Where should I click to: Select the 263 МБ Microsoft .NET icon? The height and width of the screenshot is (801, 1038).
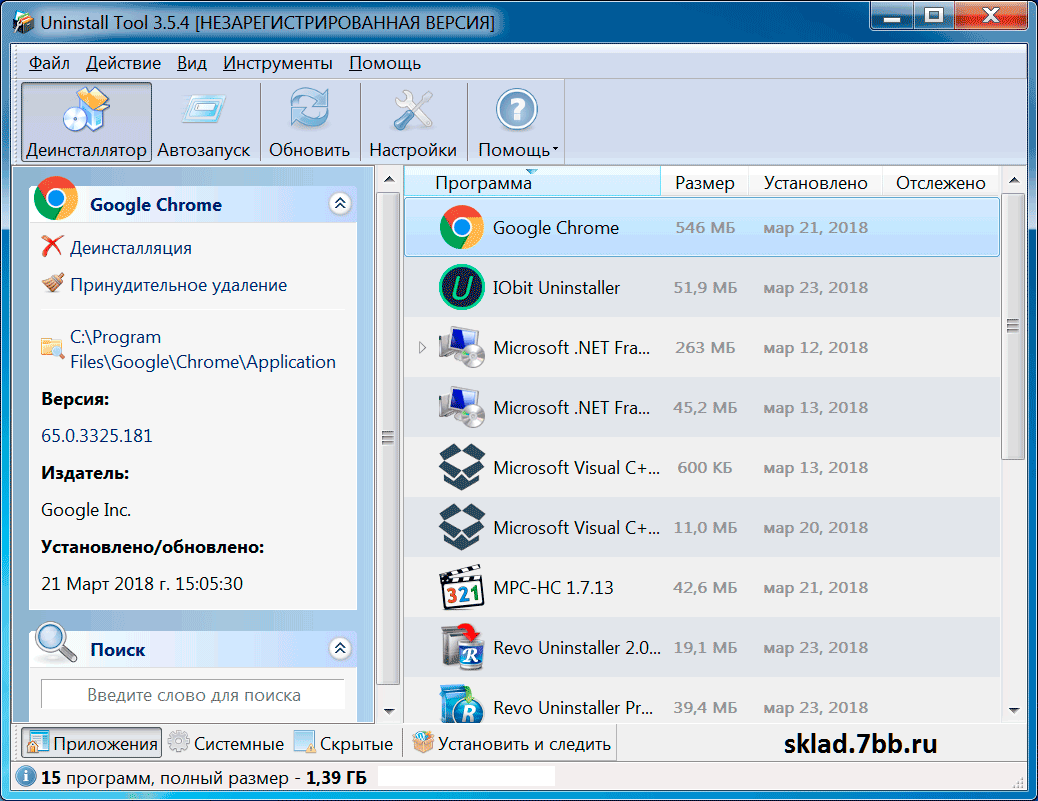click(x=461, y=348)
